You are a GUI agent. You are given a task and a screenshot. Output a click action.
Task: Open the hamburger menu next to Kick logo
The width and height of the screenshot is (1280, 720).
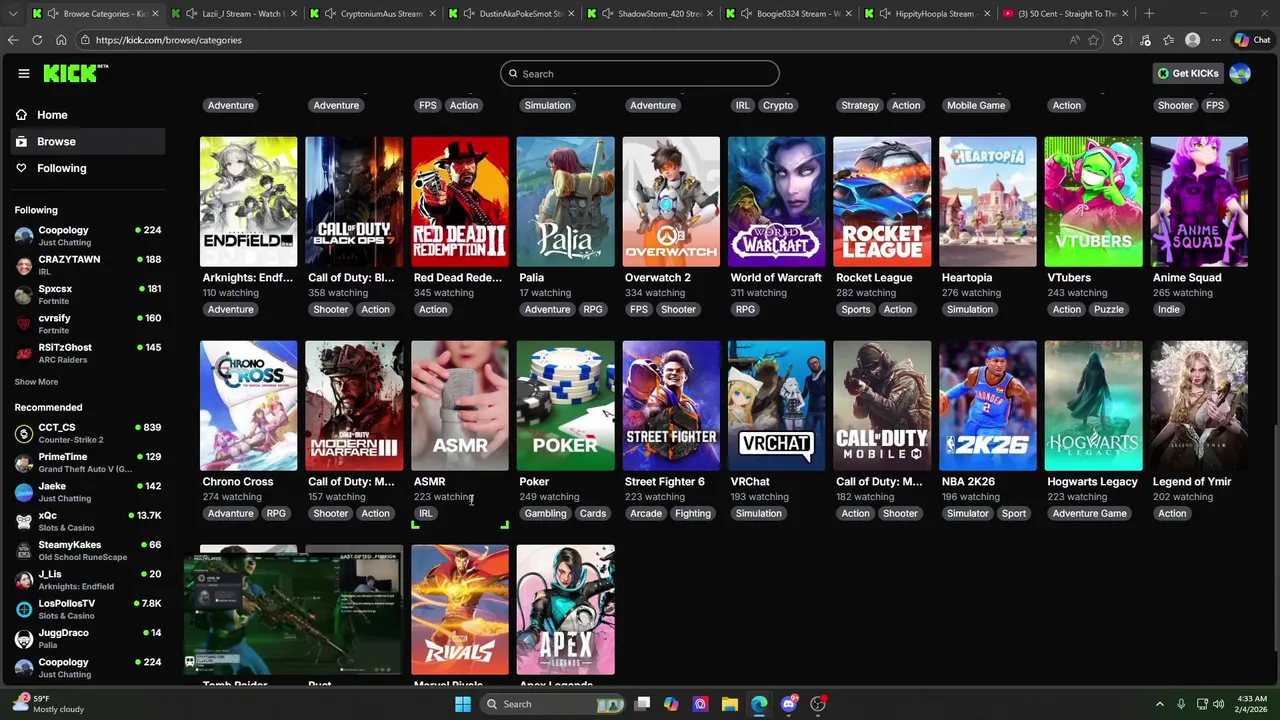tap(23, 73)
